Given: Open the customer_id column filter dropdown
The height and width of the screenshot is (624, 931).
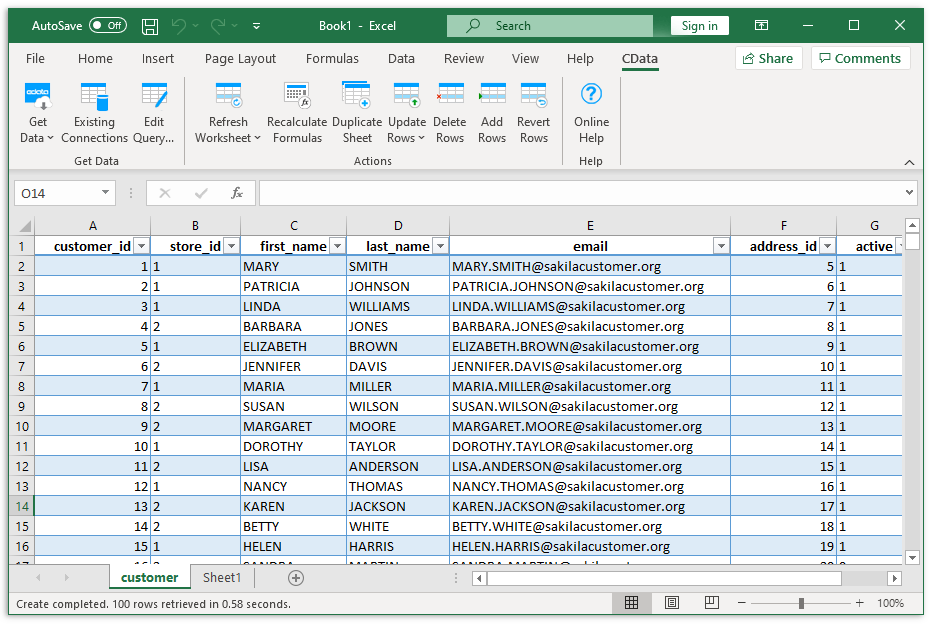Looking at the screenshot, I should coord(140,245).
